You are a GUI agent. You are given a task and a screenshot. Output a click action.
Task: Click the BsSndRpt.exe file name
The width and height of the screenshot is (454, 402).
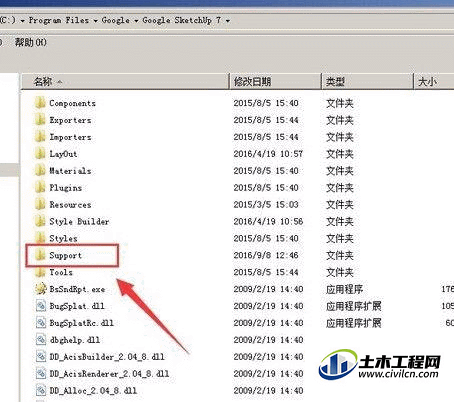pos(77,289)
